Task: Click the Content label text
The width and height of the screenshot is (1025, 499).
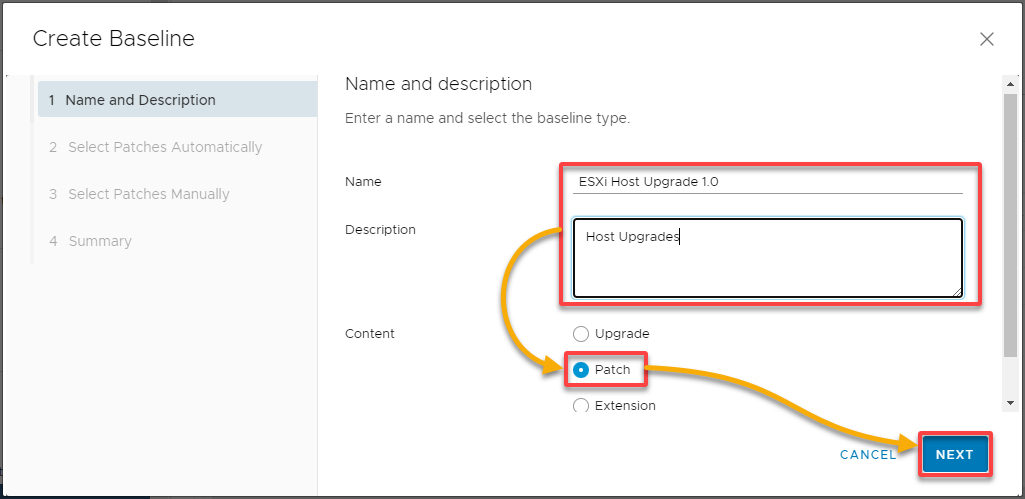Action: coord(370,334)
